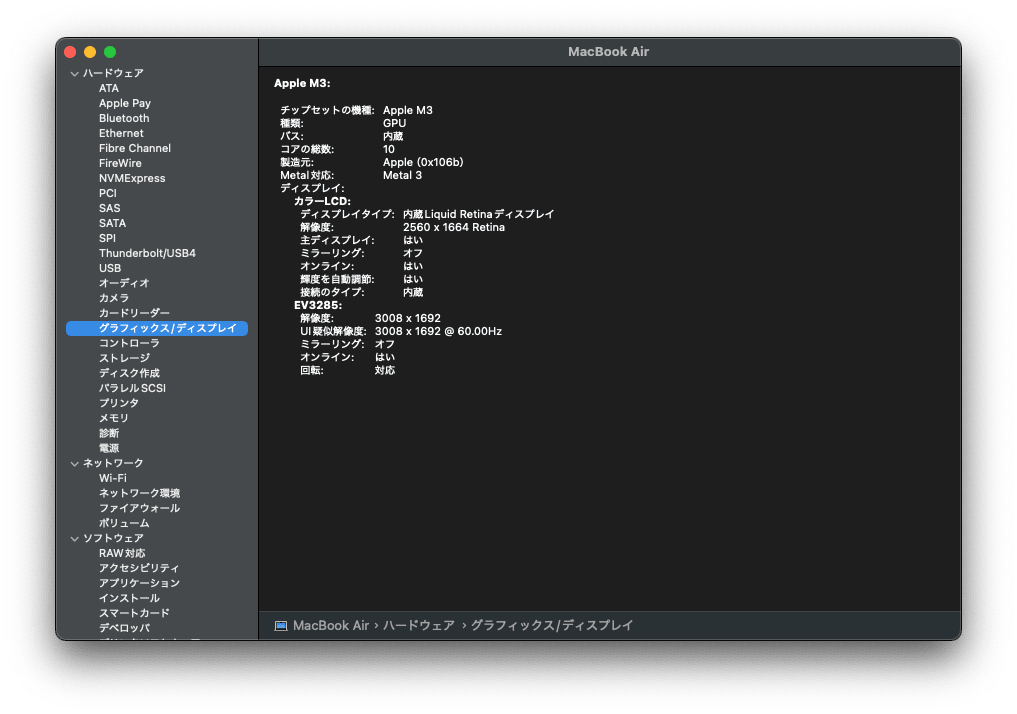
Task: Click the MacBook Air computer icon in path bar
Action: 281,626
